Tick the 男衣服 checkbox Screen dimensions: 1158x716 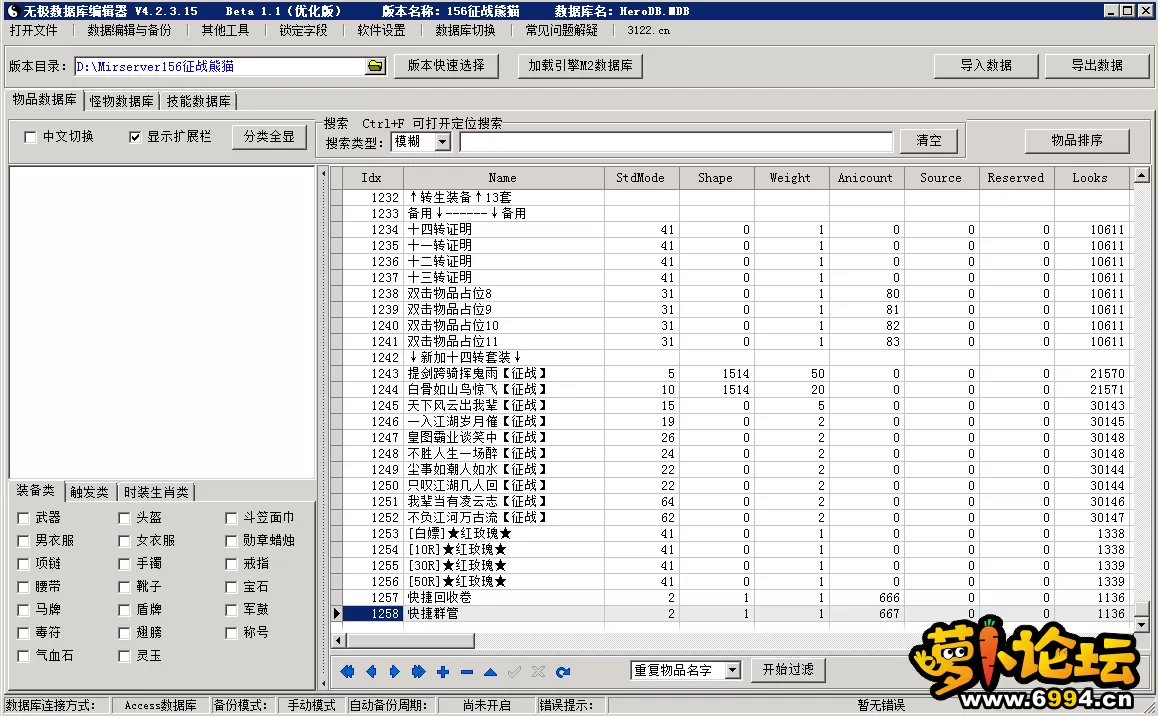[x=23, y=541]
